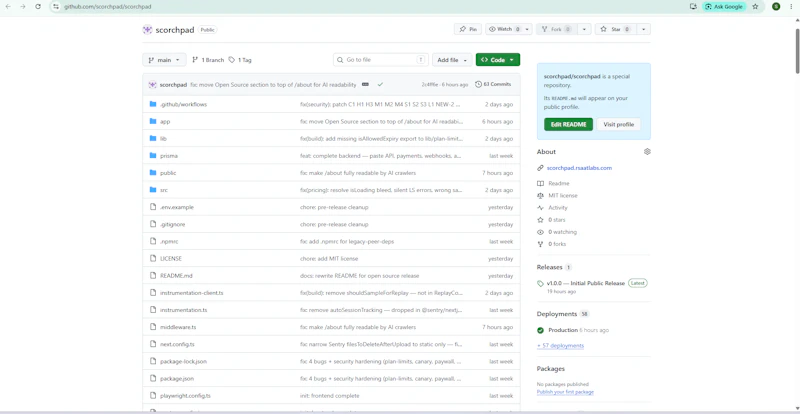
Task: View the 0 stars link
Action: (557, 220)
